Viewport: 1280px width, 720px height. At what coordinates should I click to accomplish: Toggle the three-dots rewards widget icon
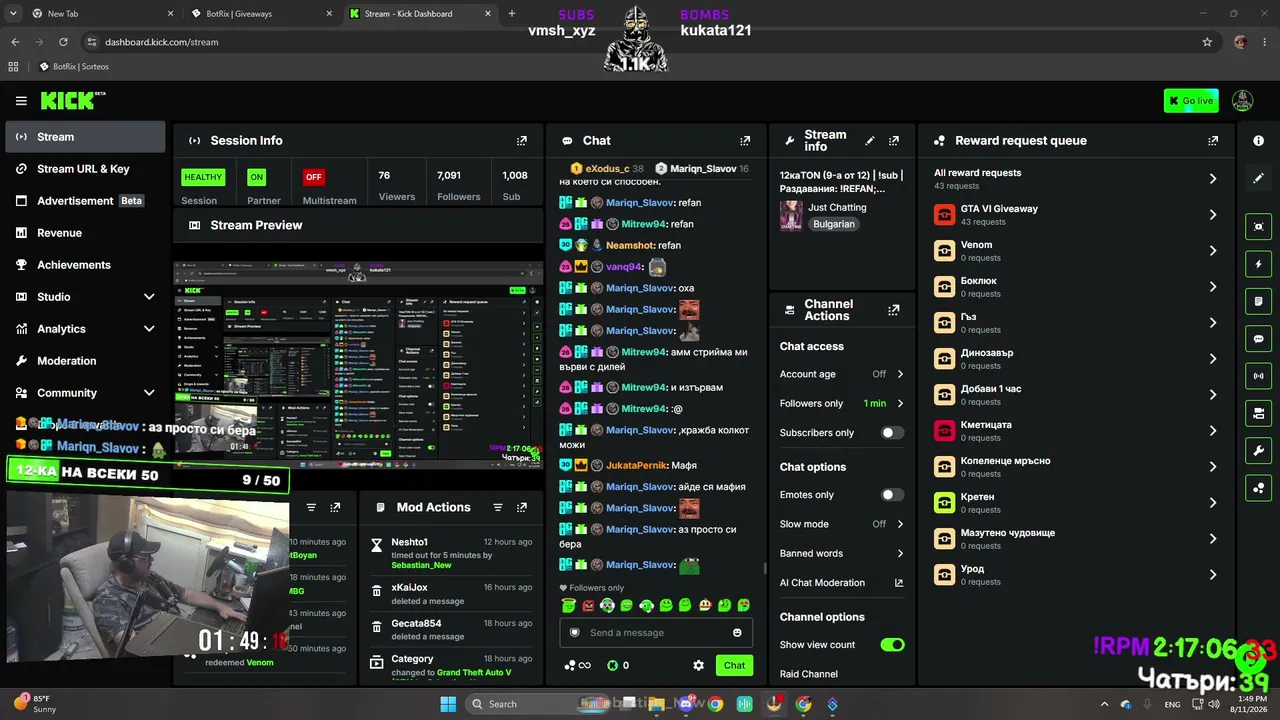click(x=1258, y=488)
